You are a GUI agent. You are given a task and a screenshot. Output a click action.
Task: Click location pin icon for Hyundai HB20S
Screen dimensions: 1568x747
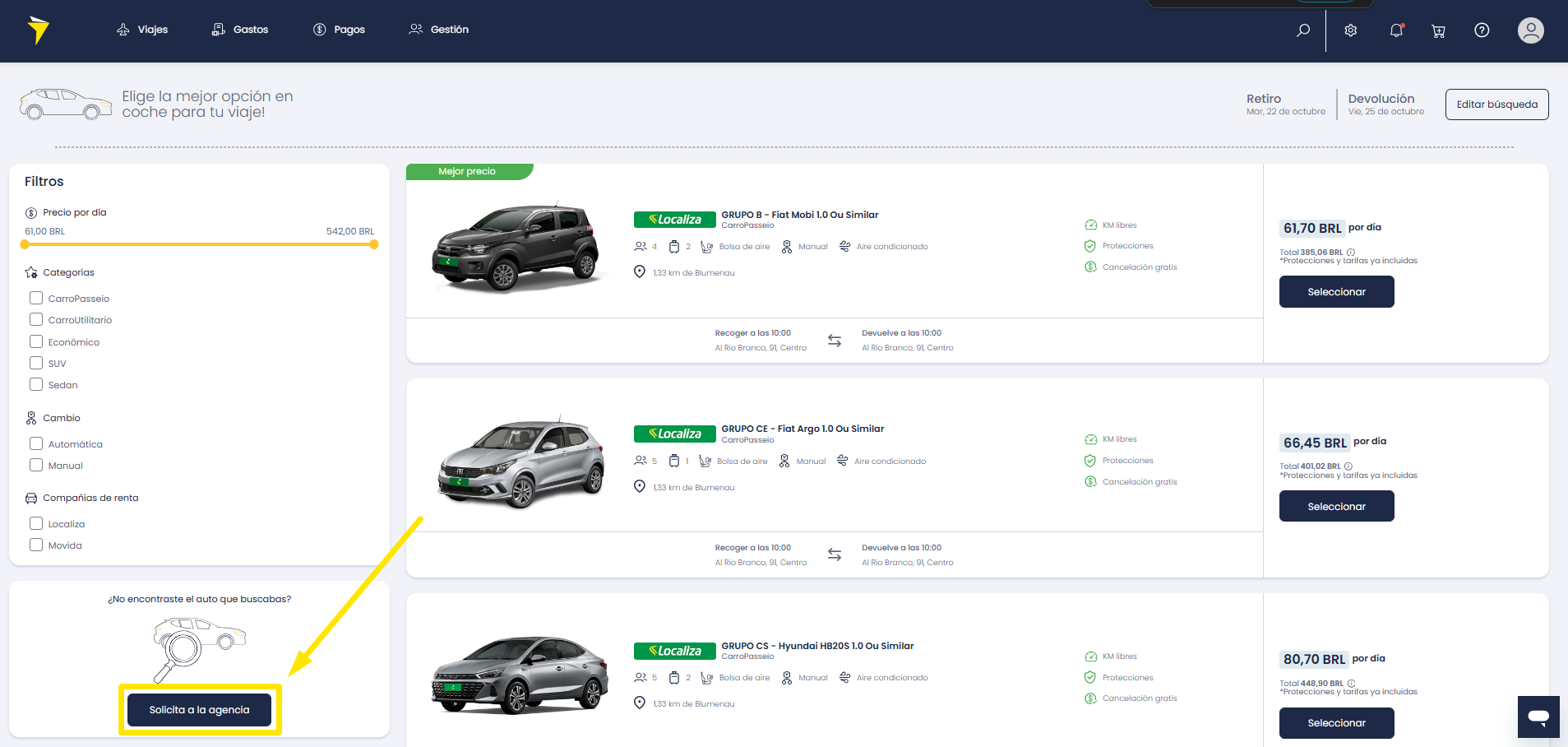[640, 703]
